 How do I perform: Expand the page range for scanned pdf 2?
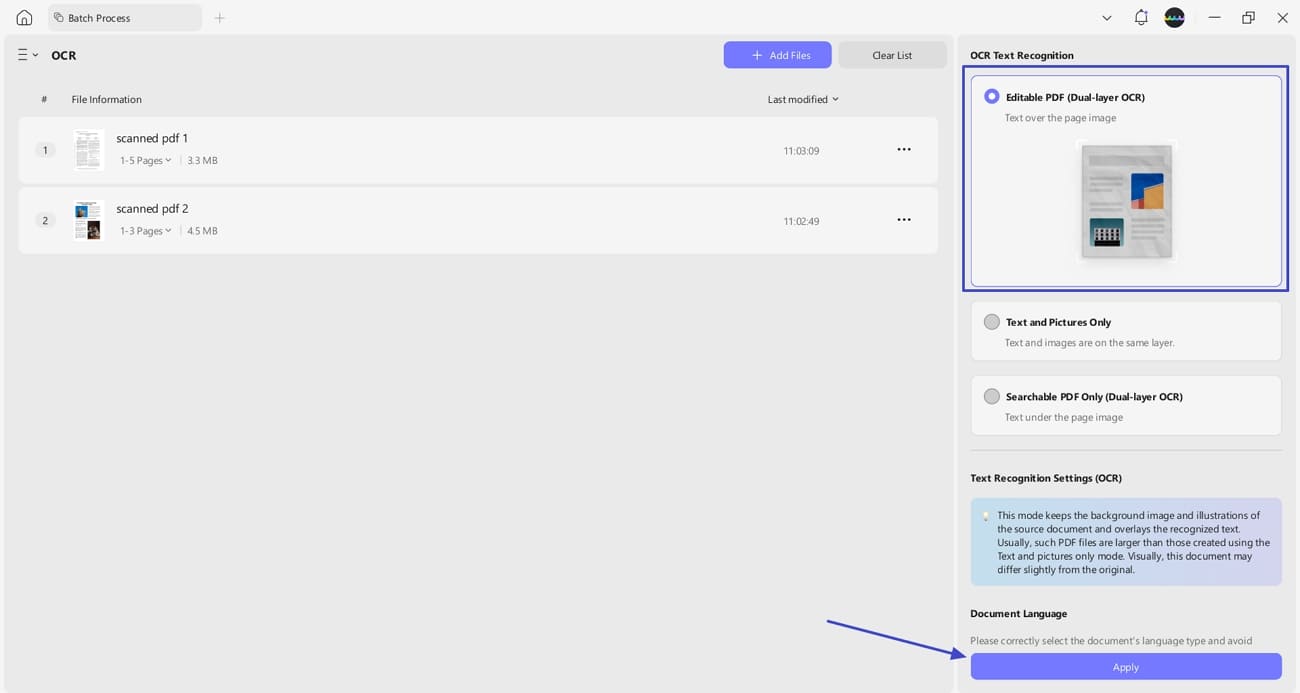(x=145, y=230)
